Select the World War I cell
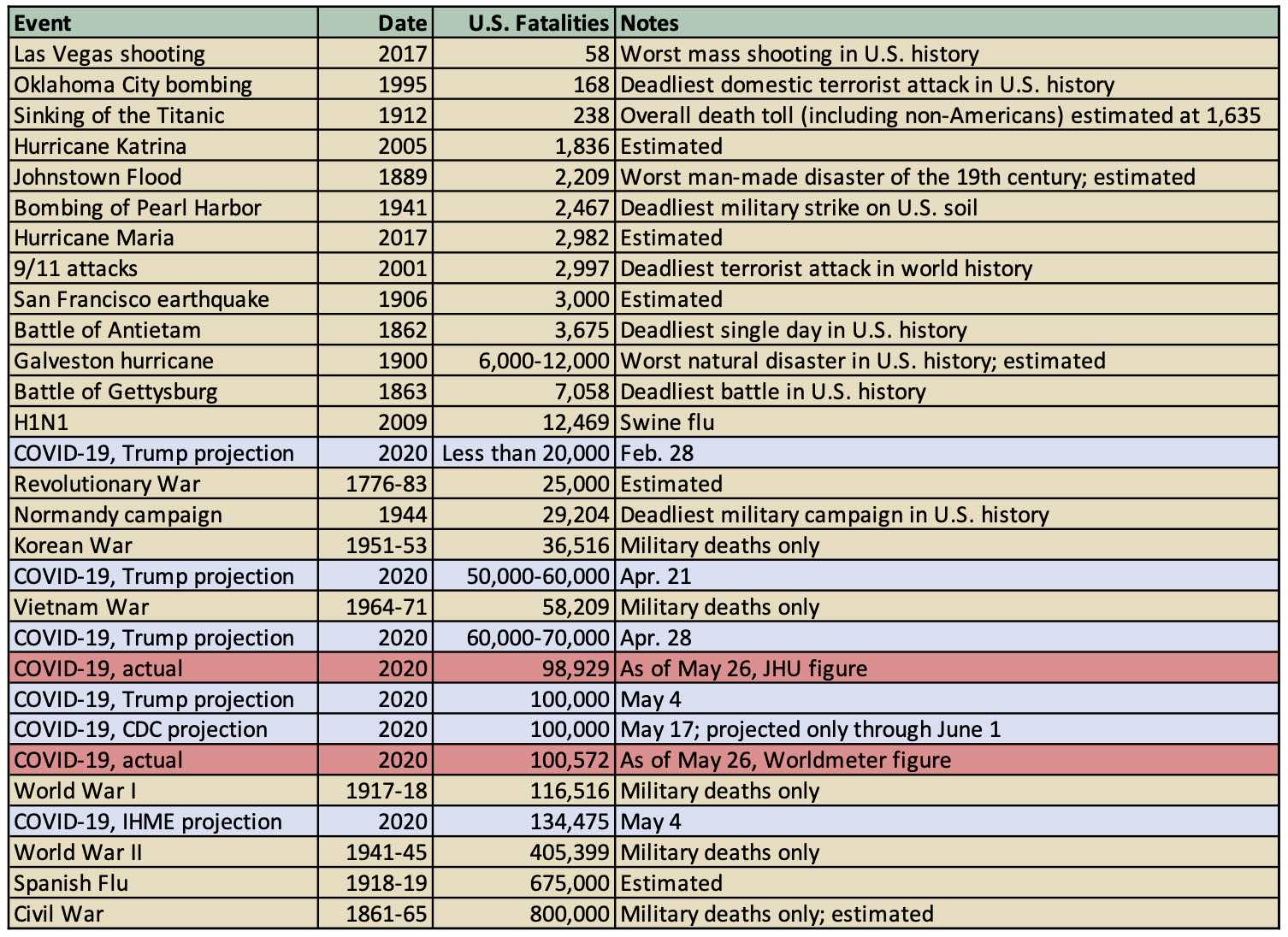This screenshot has width=1288, height=937. click(163, 791)
